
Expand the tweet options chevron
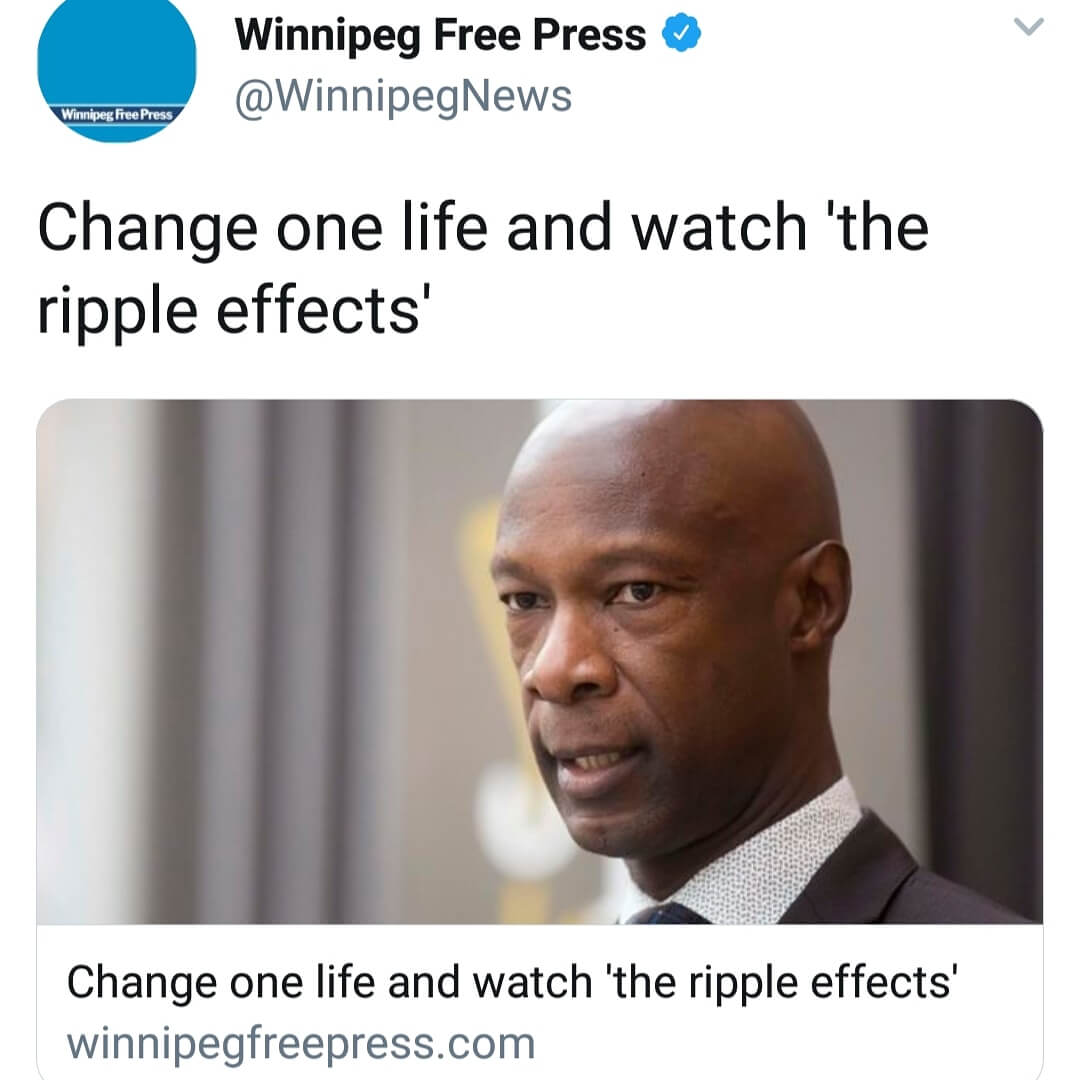(1029, 27)
